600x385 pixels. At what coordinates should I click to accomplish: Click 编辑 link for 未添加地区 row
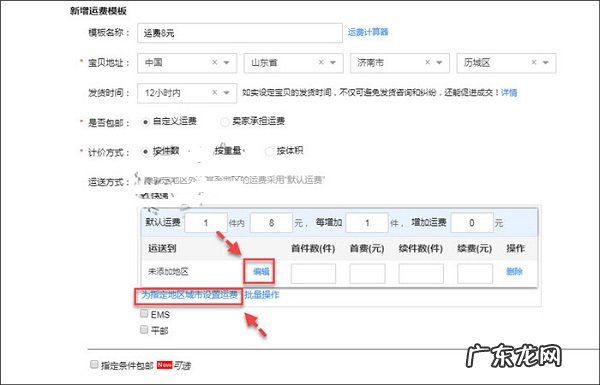click(x=261, y=272)
